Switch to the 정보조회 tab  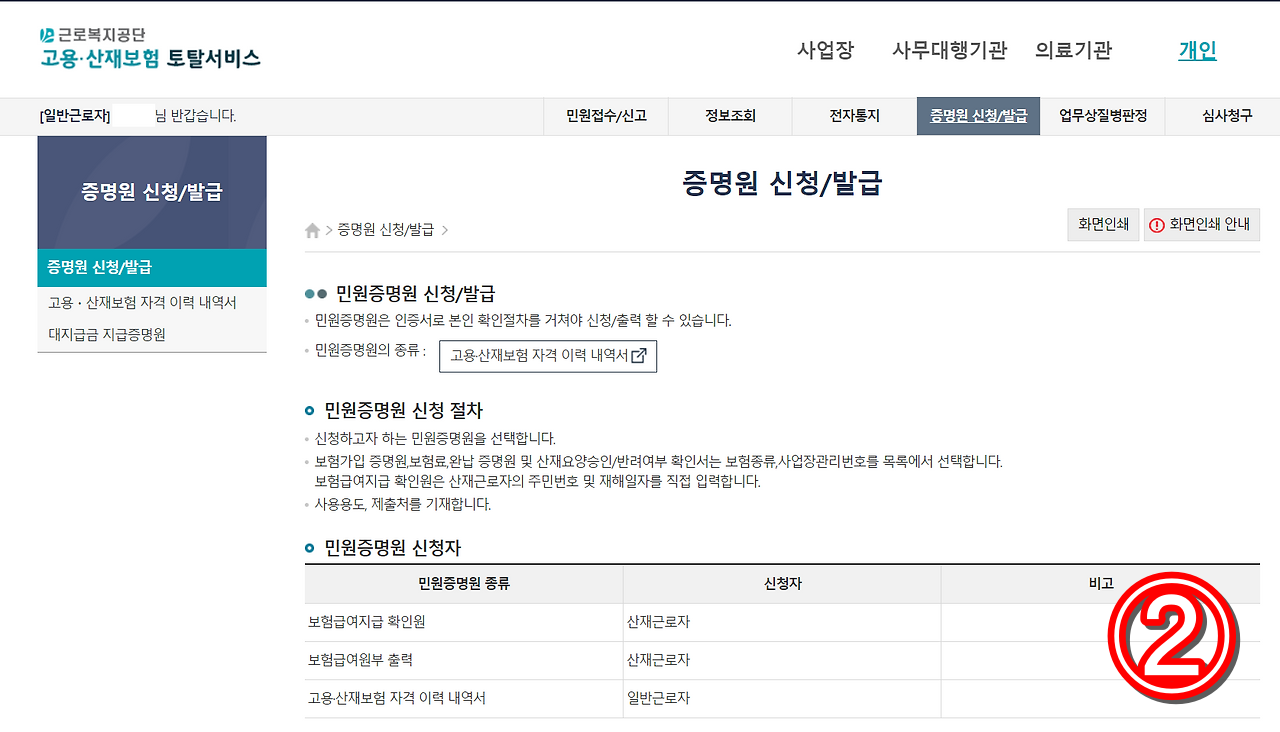(x=729, y=115)
